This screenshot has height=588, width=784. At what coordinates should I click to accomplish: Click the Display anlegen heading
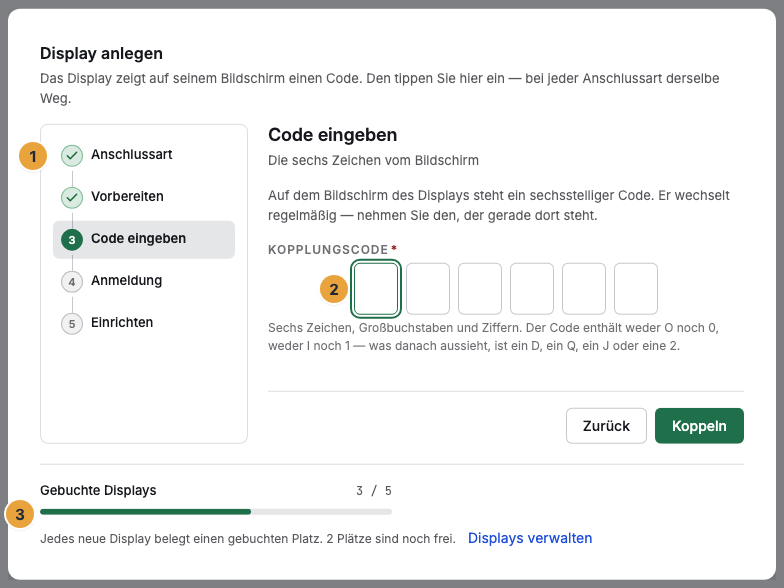[x=102, y=54]
